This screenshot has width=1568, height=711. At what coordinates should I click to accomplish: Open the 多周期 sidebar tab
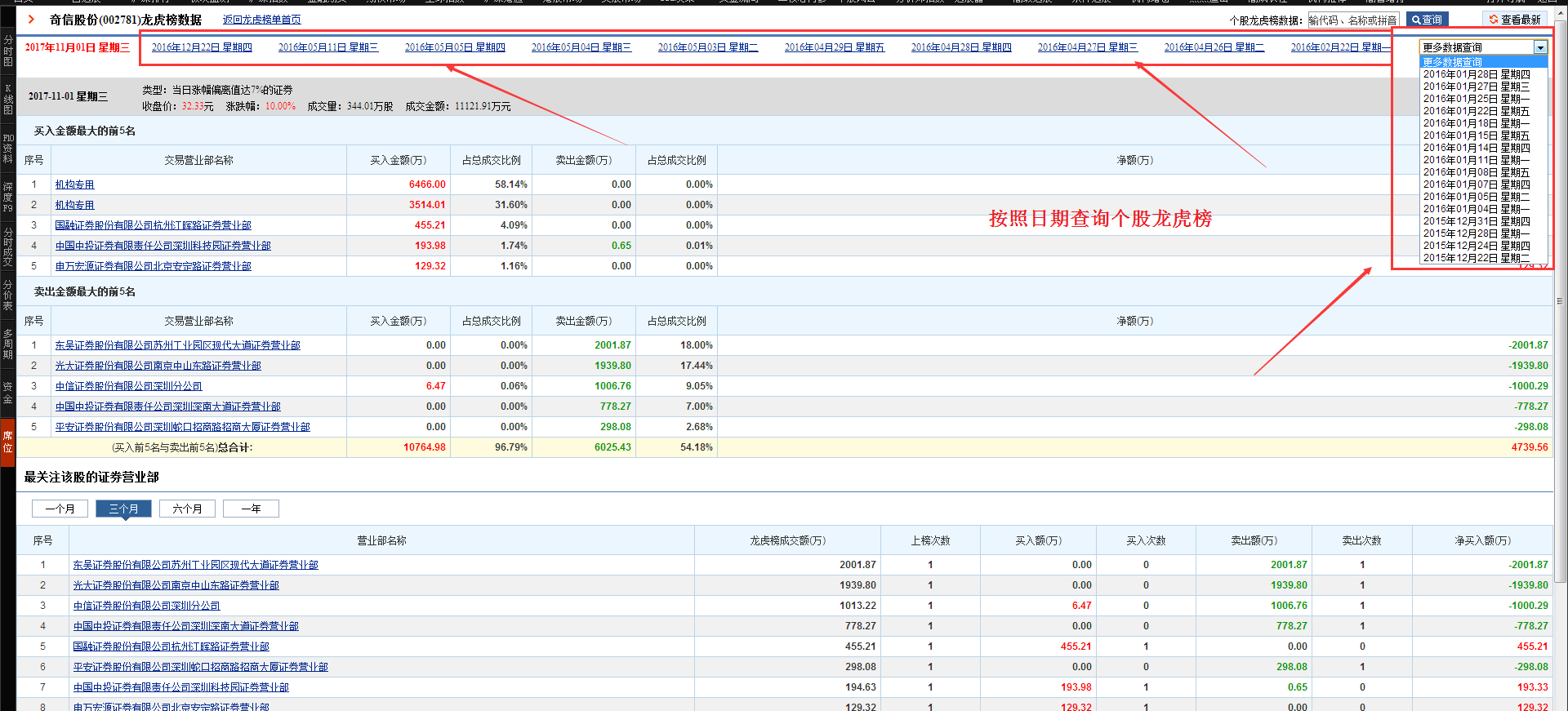[7, 344]
